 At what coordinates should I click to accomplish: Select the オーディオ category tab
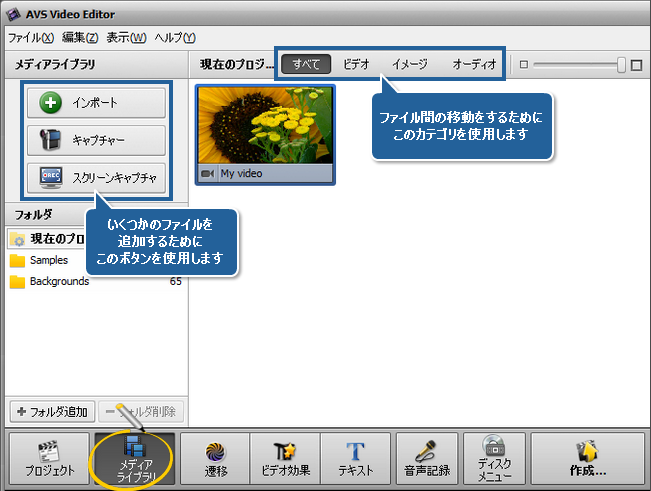tap(474, 64)
